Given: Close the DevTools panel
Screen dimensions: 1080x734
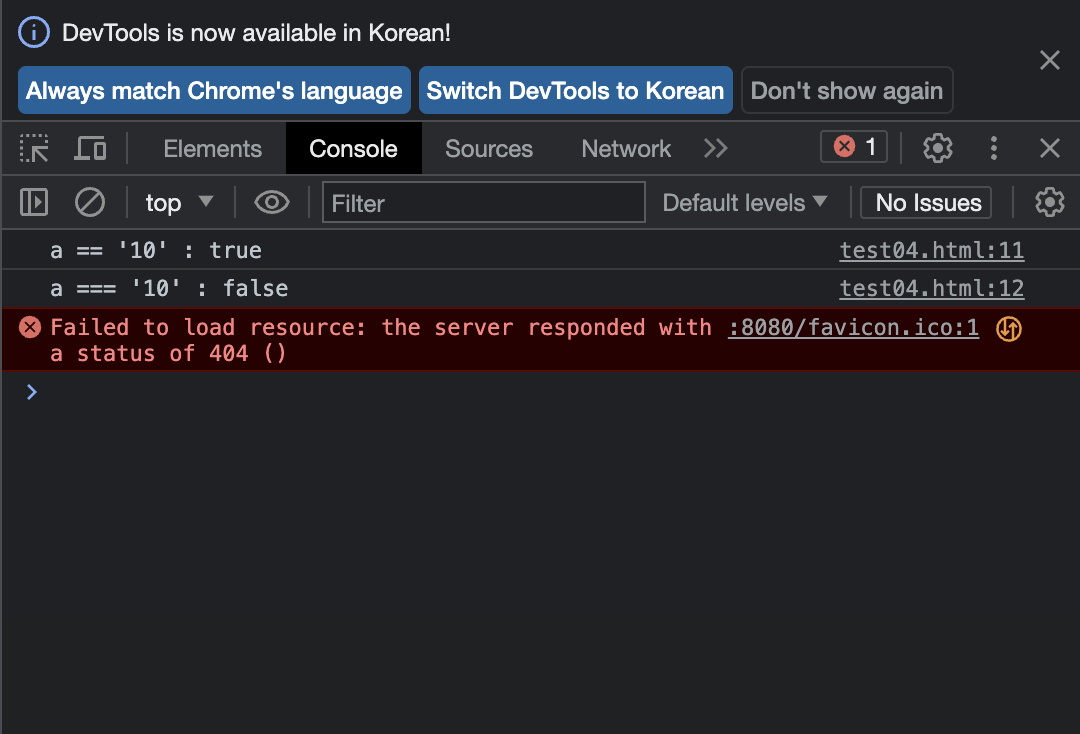Looking at the screenshot, I should (x=1050, y=148).
